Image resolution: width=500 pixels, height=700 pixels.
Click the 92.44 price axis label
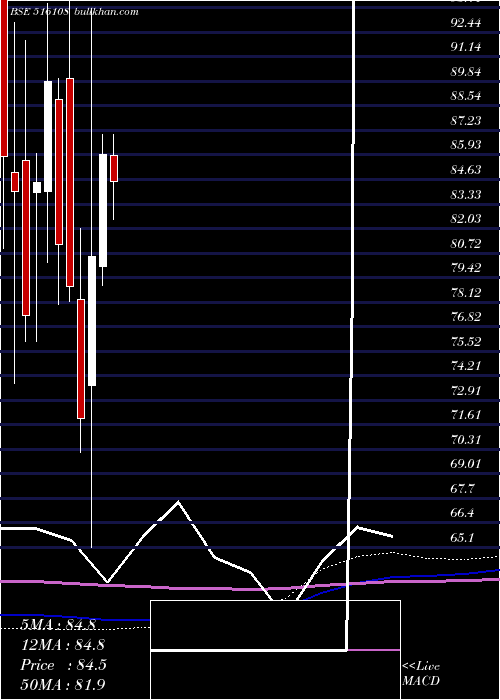(x=466, y=22)
